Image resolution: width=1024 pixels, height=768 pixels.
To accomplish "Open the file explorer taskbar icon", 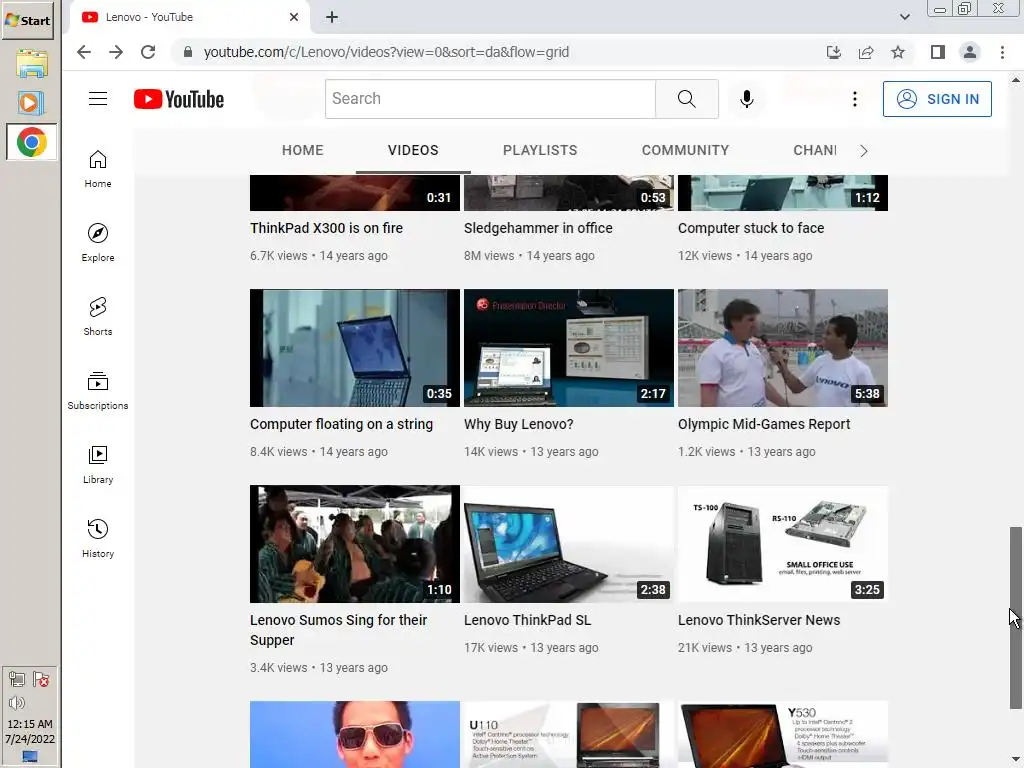I will 31,63.
